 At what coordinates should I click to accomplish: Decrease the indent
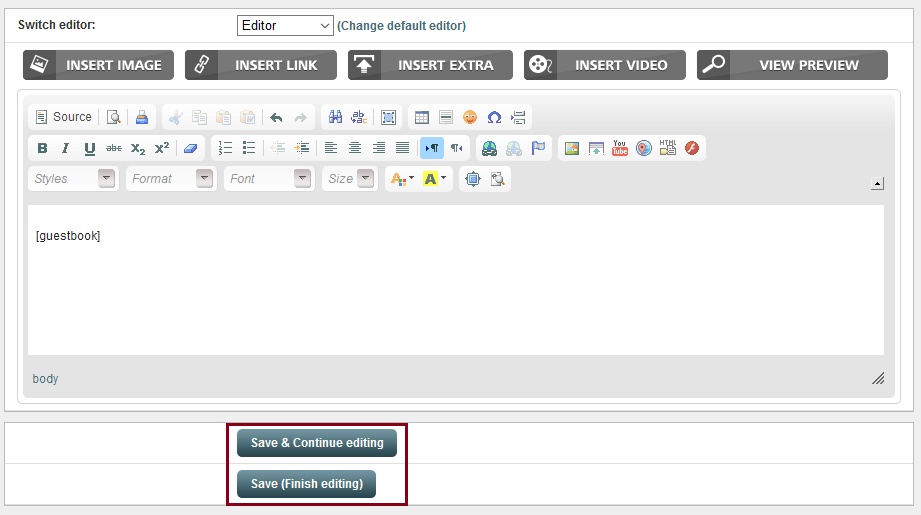pyautogui.click(x=278, y=148)
